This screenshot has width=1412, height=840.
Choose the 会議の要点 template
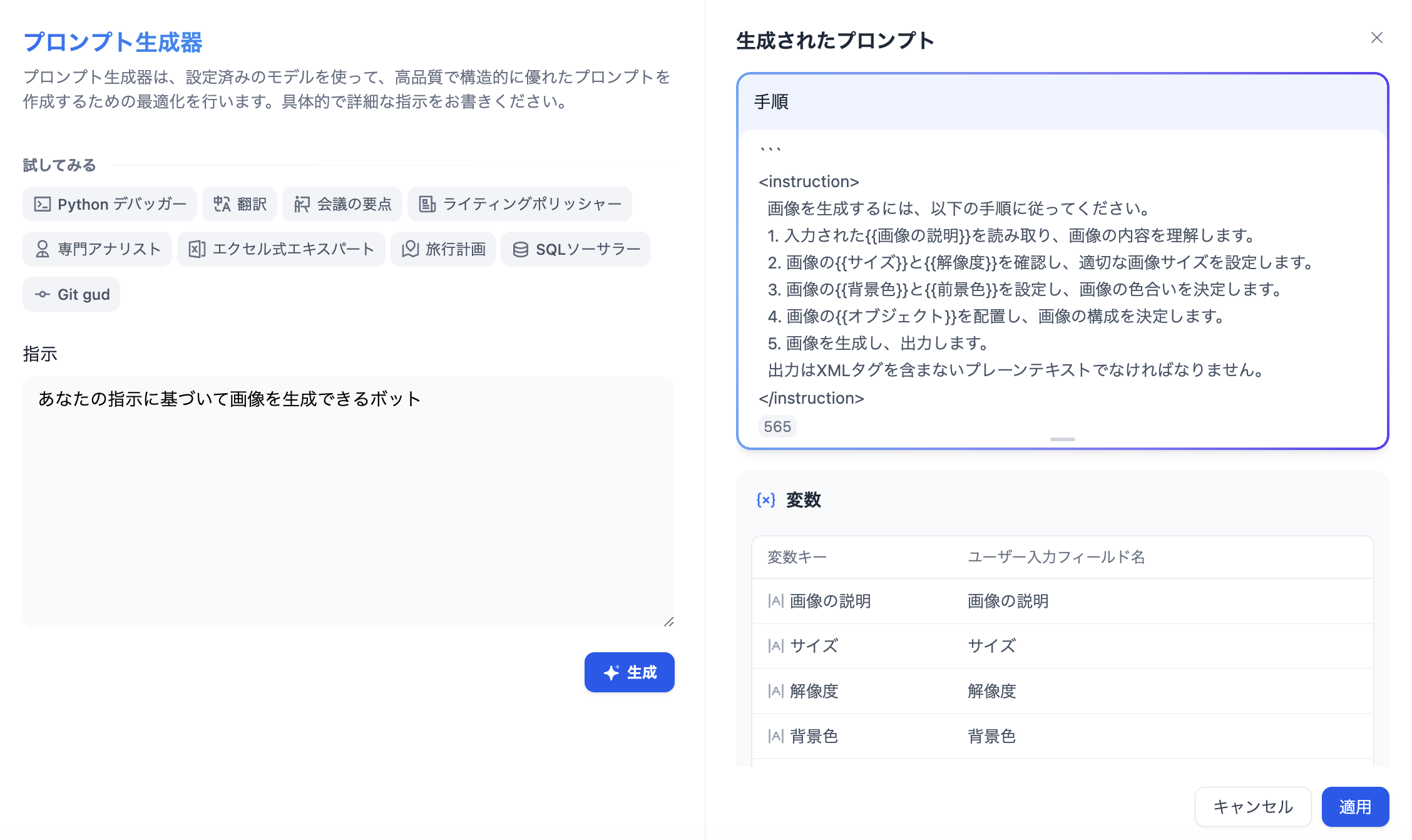coord(342,204)
